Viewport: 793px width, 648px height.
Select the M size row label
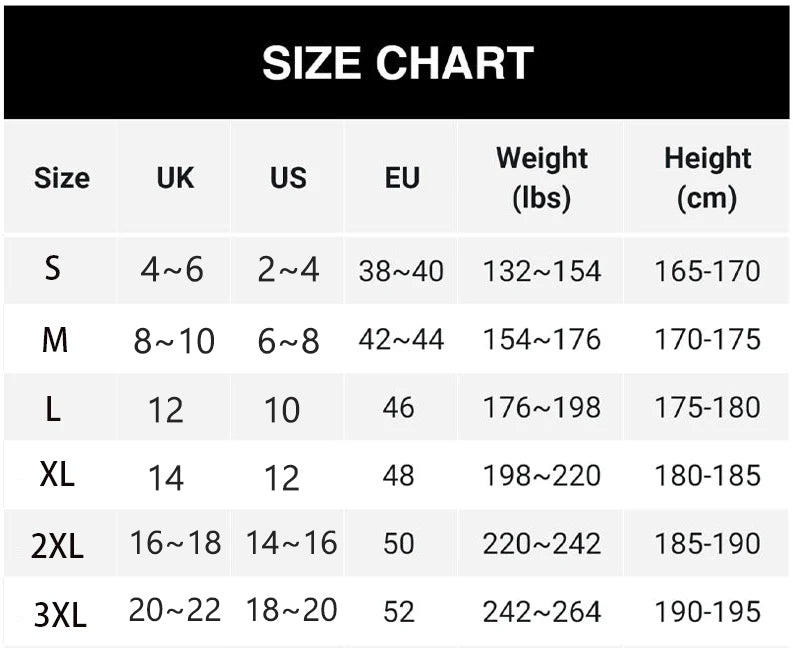[55, 340]
